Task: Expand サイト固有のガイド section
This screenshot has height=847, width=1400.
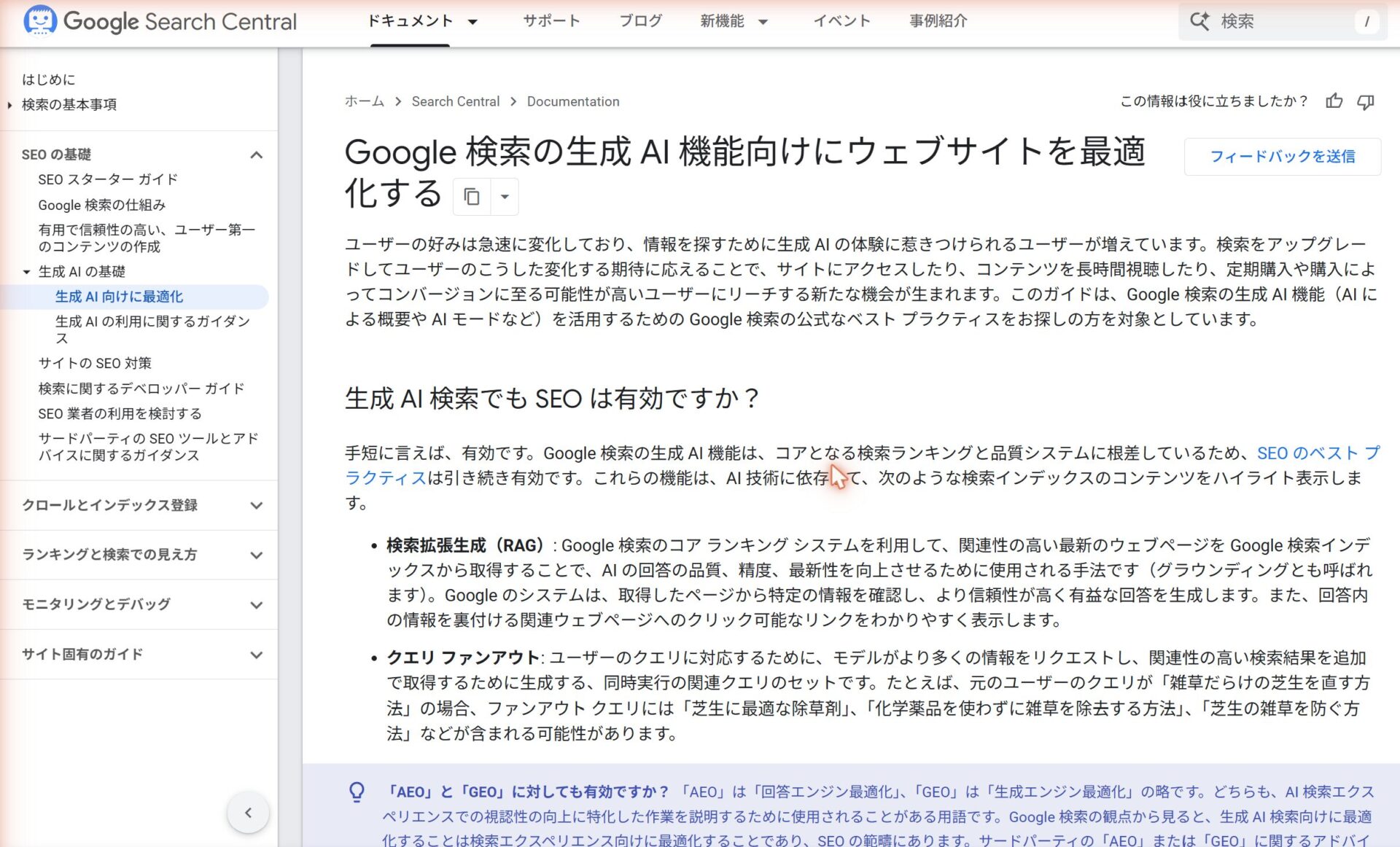Action: (x=256, y=655)
